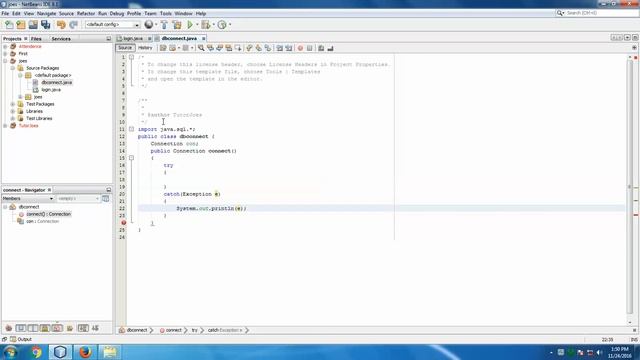This screenshot has height=360, width=640.
Task: Click the Shift Line Left icon
Action: [x=280, y=48]
